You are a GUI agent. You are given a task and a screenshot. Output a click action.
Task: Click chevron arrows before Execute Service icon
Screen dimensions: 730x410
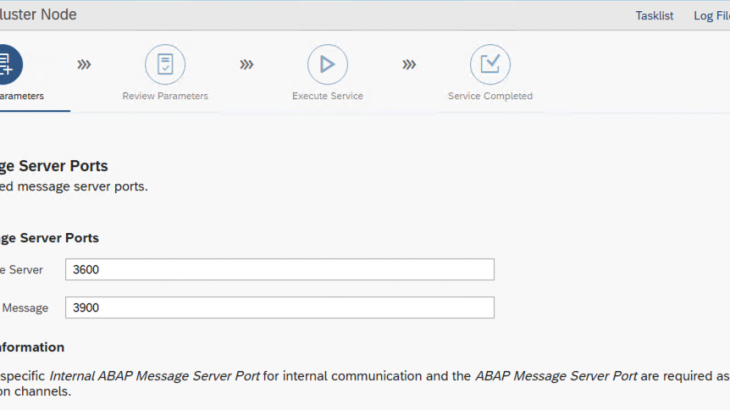(x=246, y=64)
